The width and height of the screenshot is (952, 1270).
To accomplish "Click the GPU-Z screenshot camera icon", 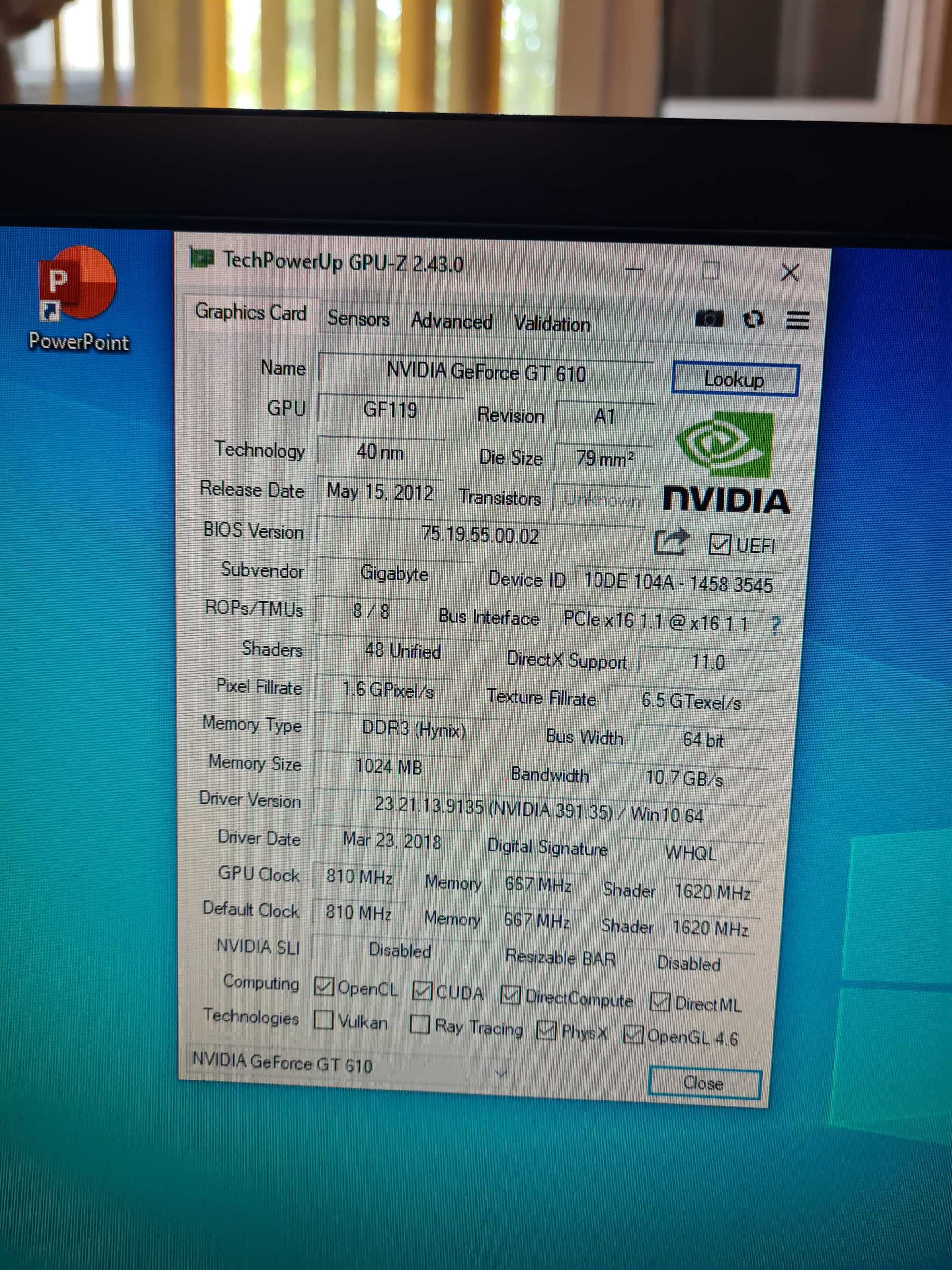I will [x=709, y=318].
